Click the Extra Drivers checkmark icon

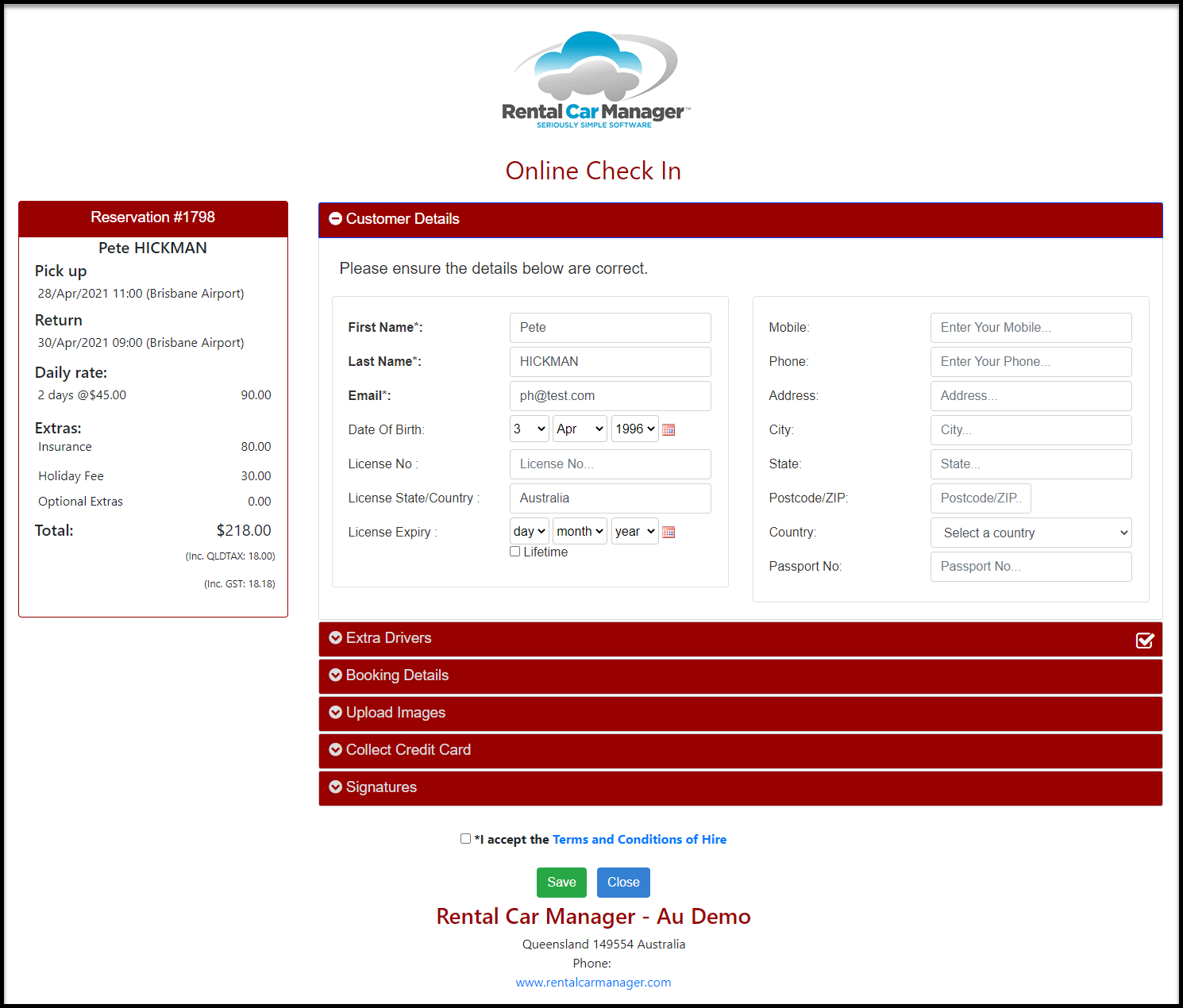point(1145,640)
